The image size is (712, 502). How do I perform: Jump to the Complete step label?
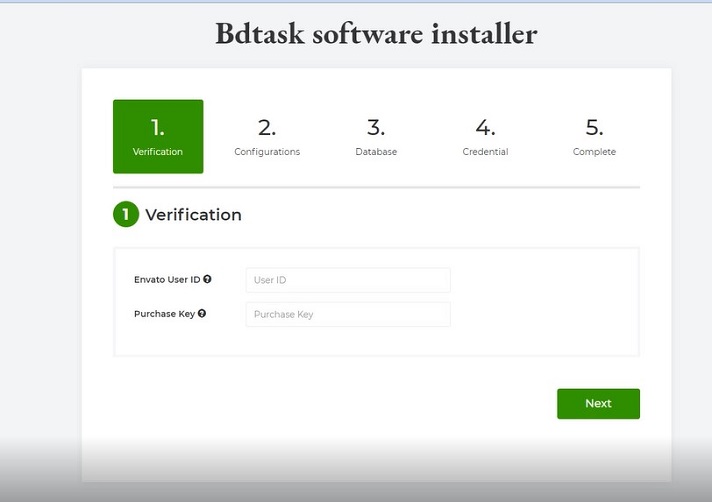(594, 152)
